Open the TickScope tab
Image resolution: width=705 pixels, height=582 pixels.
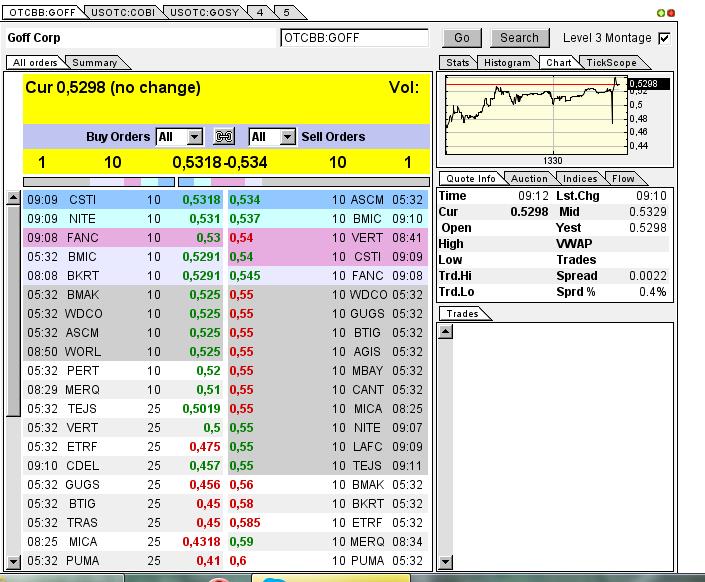click(611, 63)
